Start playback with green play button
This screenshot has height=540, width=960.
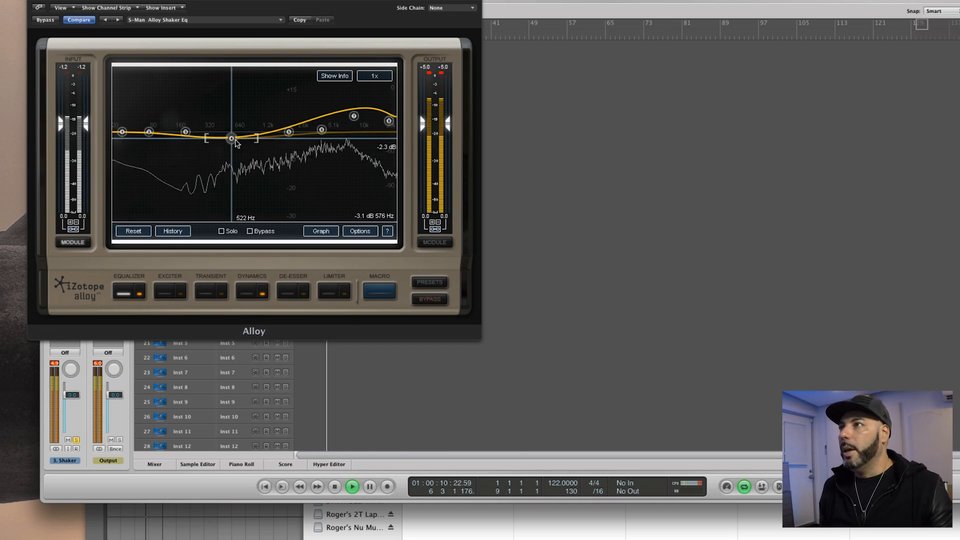click(x=352, y=486)
